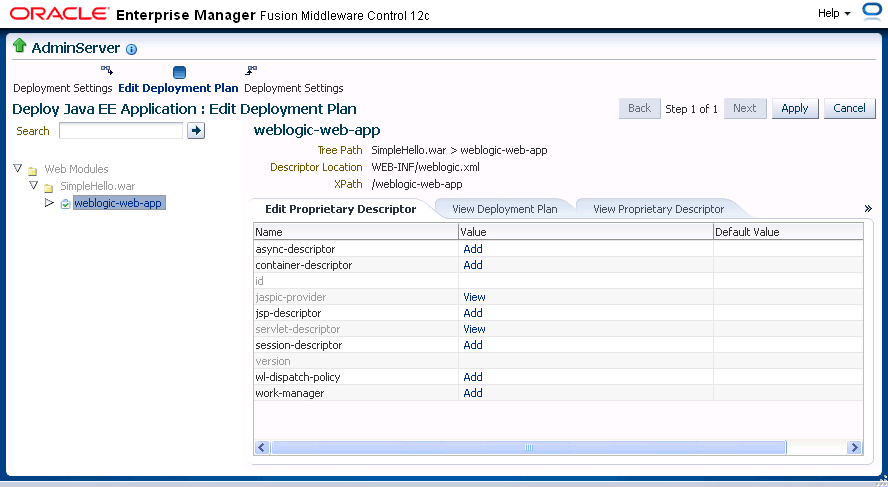888x487 pixels.
Task: View the servlet-descriptor entry
Action: click(x=474, y=329)
